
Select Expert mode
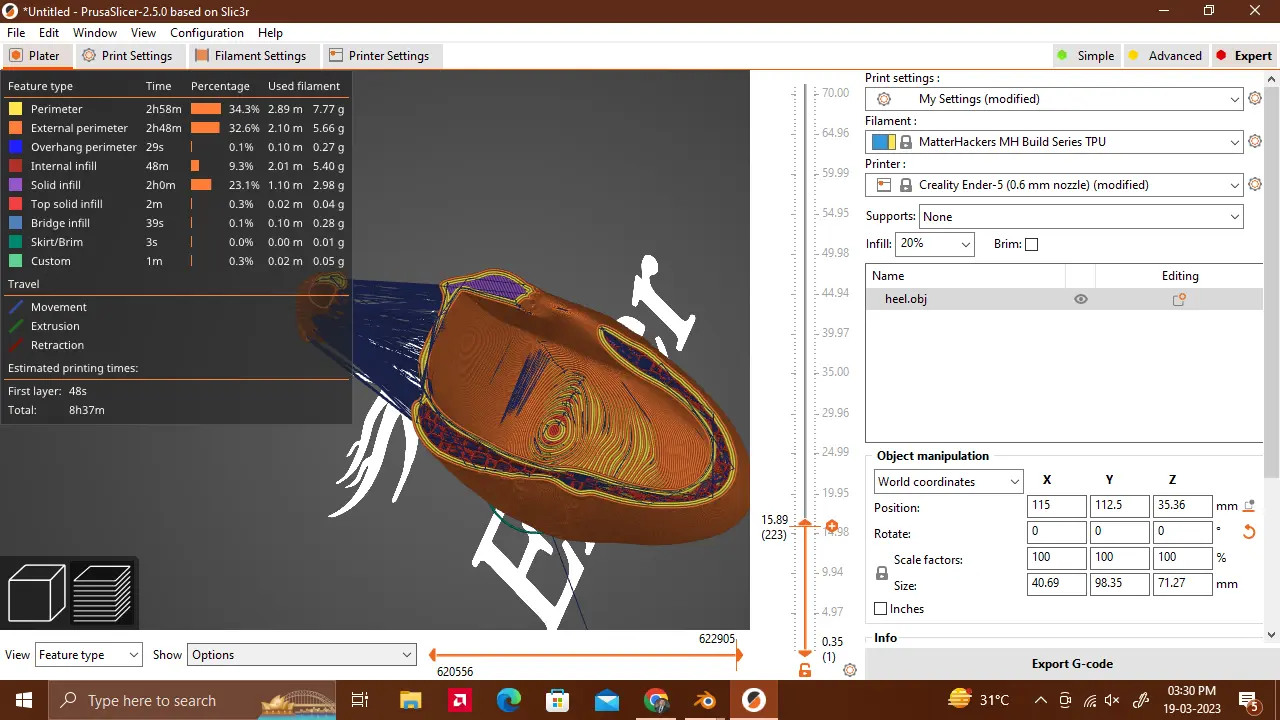click(x=1242, y=56)
